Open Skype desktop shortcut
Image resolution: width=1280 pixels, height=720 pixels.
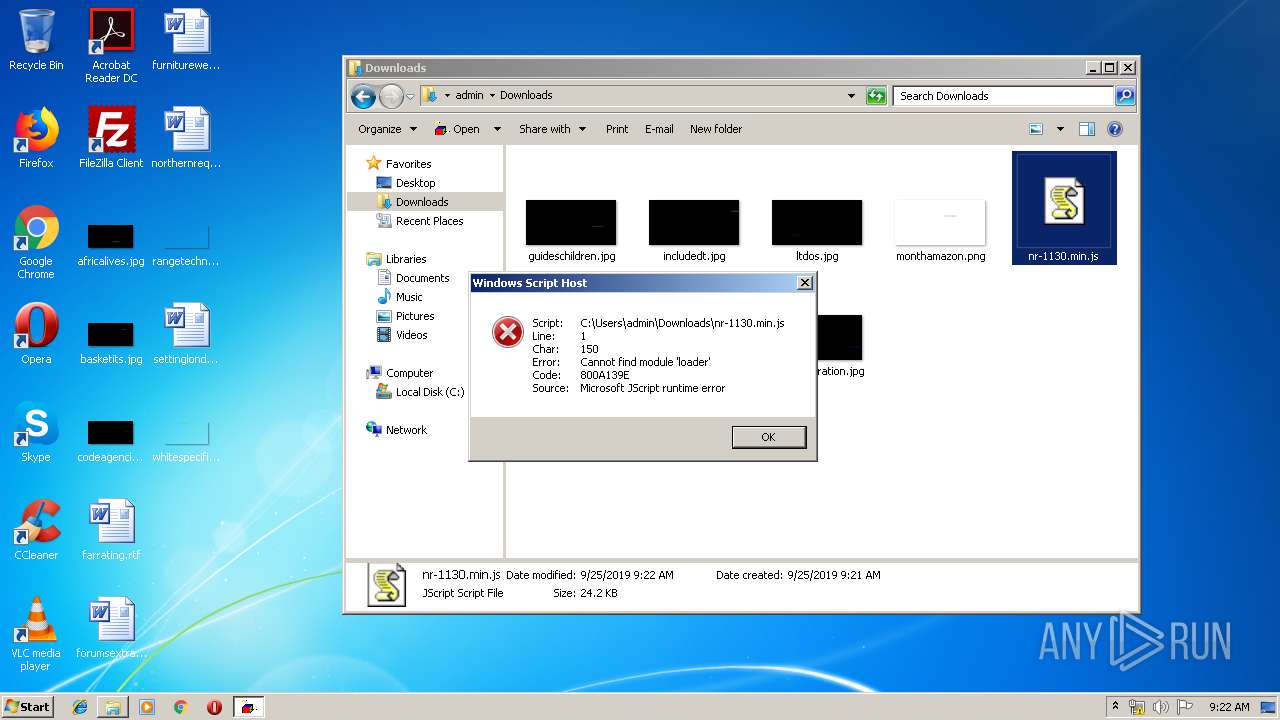36,432
